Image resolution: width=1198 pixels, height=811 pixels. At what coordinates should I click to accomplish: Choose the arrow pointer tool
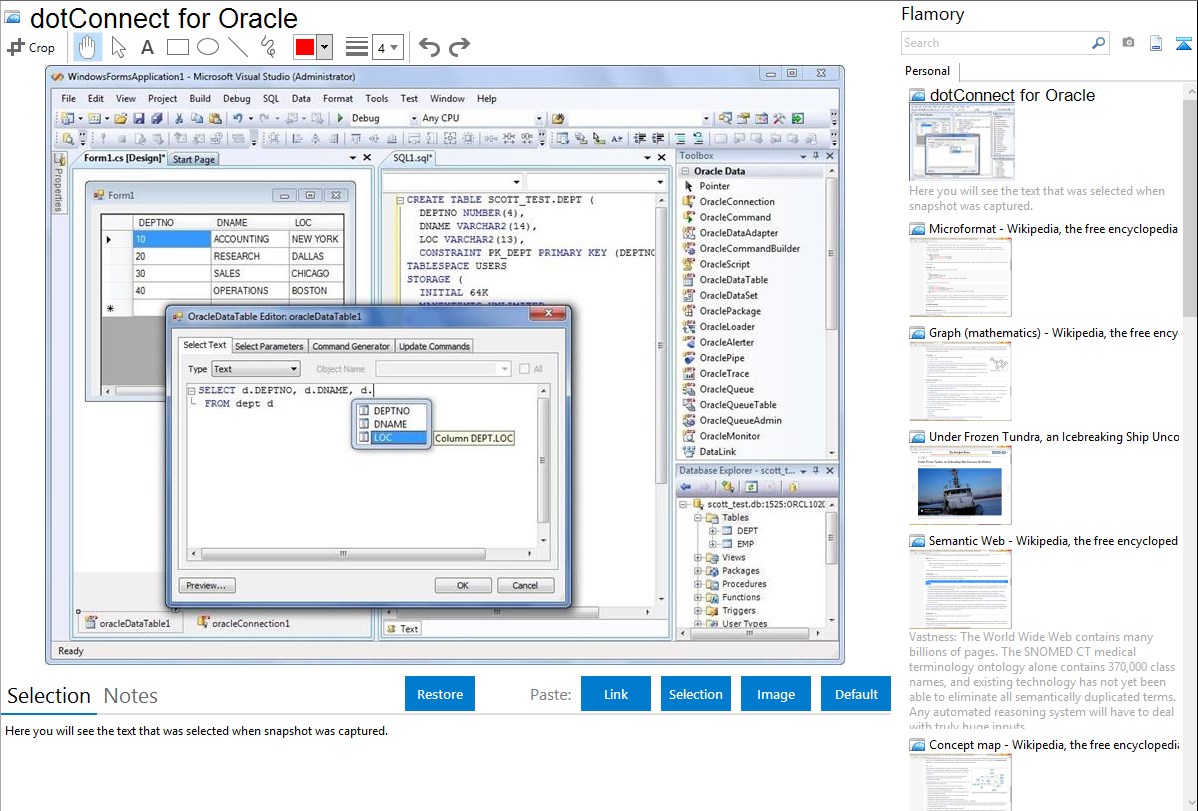tap(118, 47)
